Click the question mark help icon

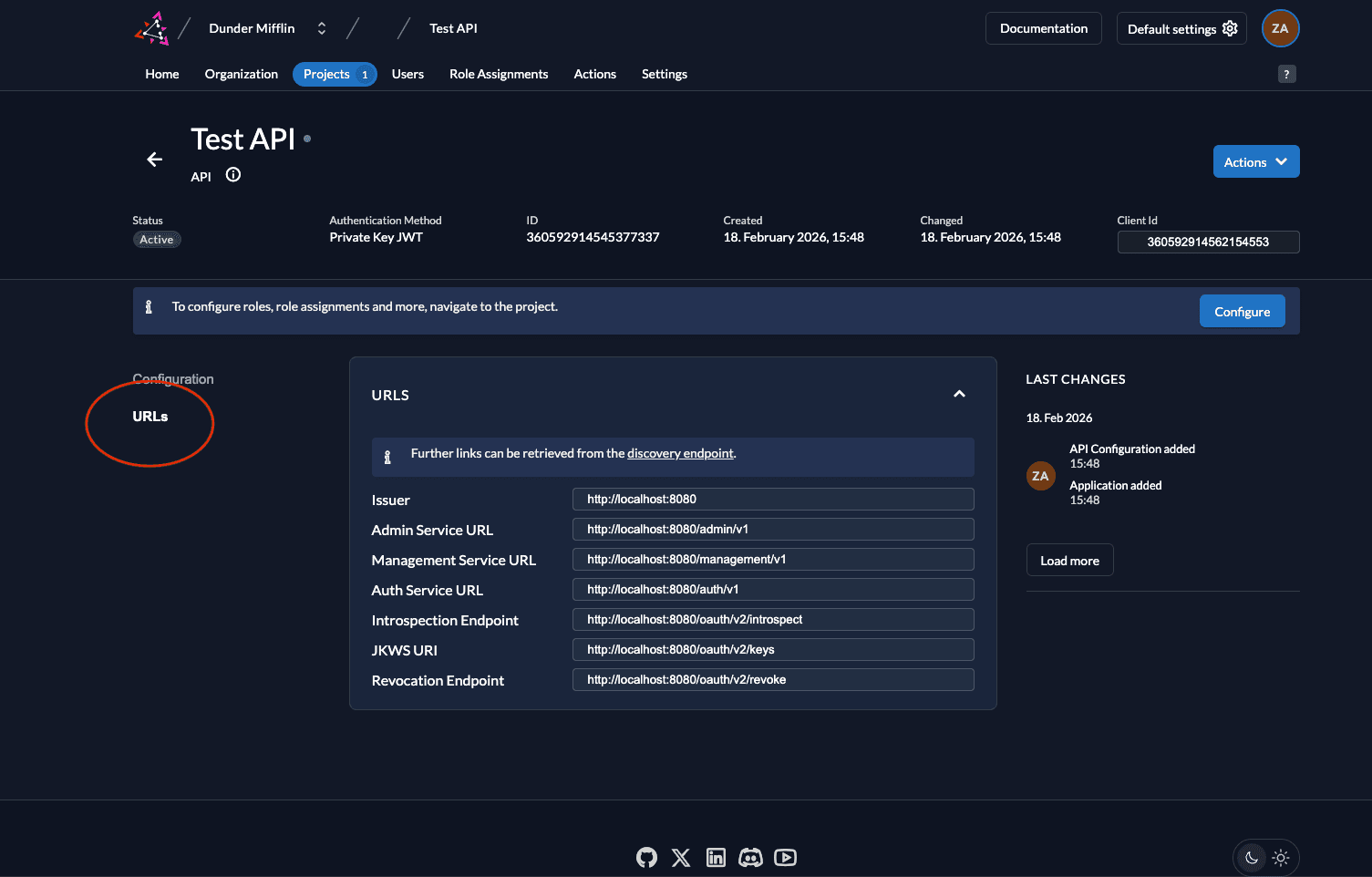(1286, 75)
